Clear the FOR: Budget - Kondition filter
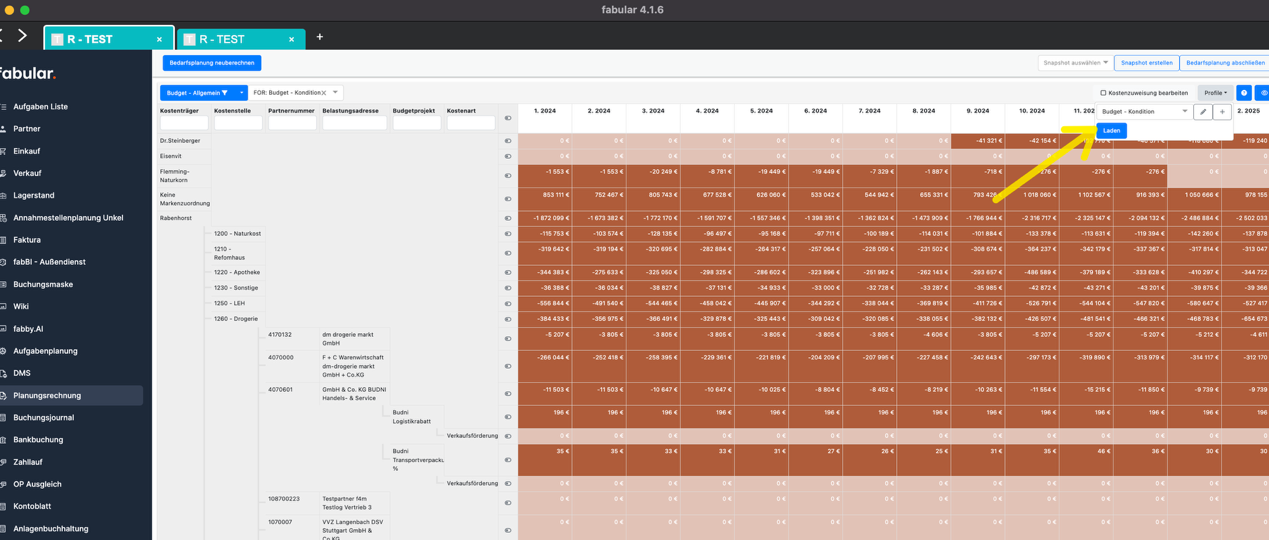1269x540 pixels. (x=323, y=93)
